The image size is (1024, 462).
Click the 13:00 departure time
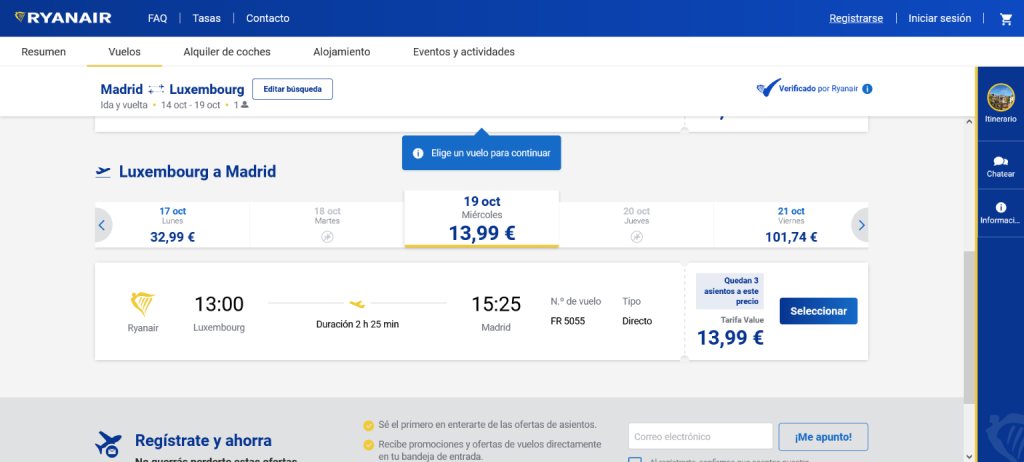click(x=219, y=305)
